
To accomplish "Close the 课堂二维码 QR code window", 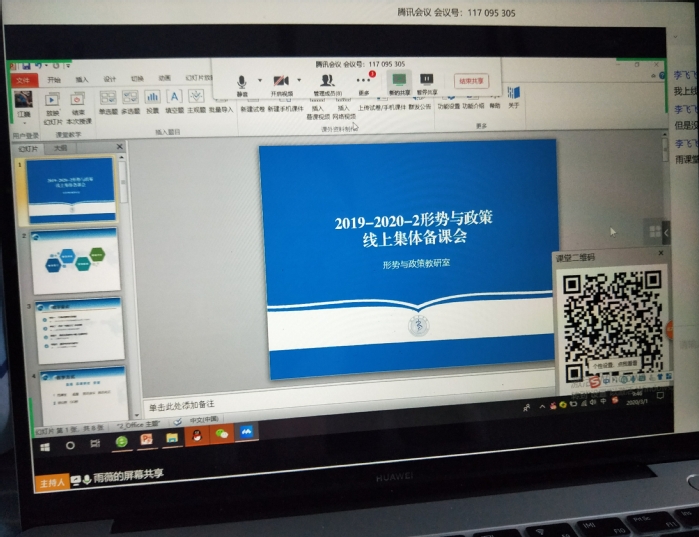I will coord(658,254).
